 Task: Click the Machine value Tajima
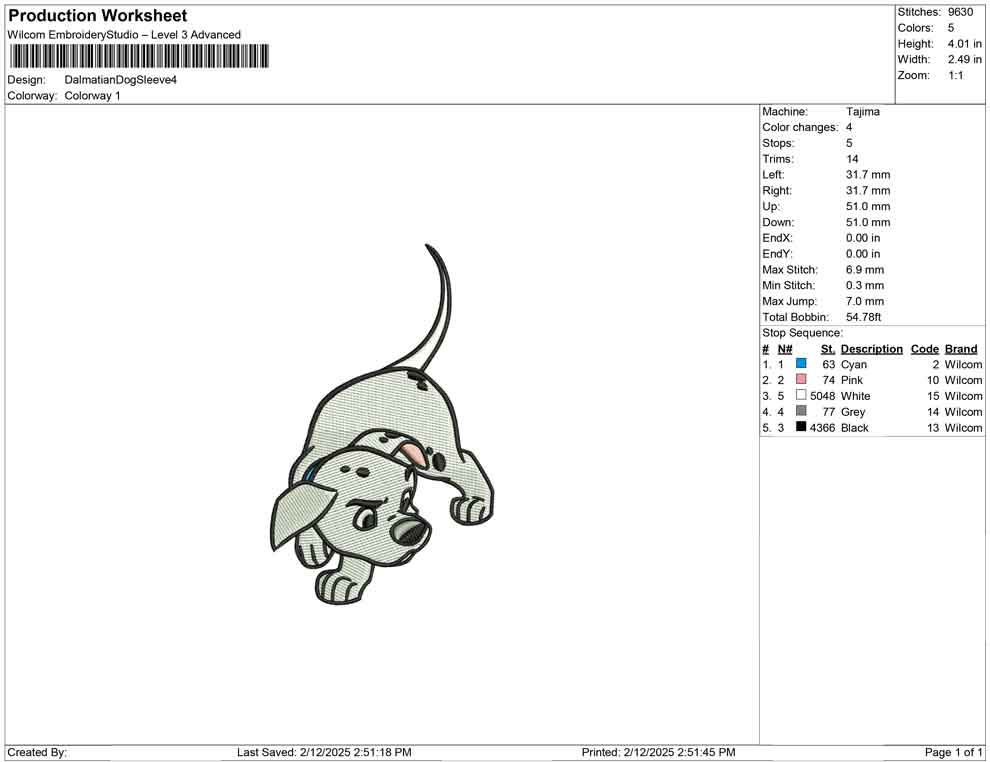[x=862, y=112]
